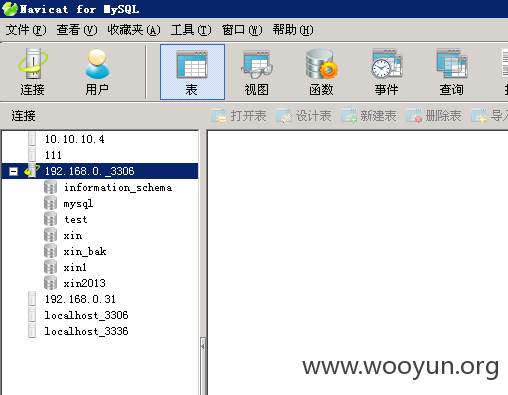The image size is (508, 395).
Task: Click the 打开表 open table button
Action: (239, 116)
